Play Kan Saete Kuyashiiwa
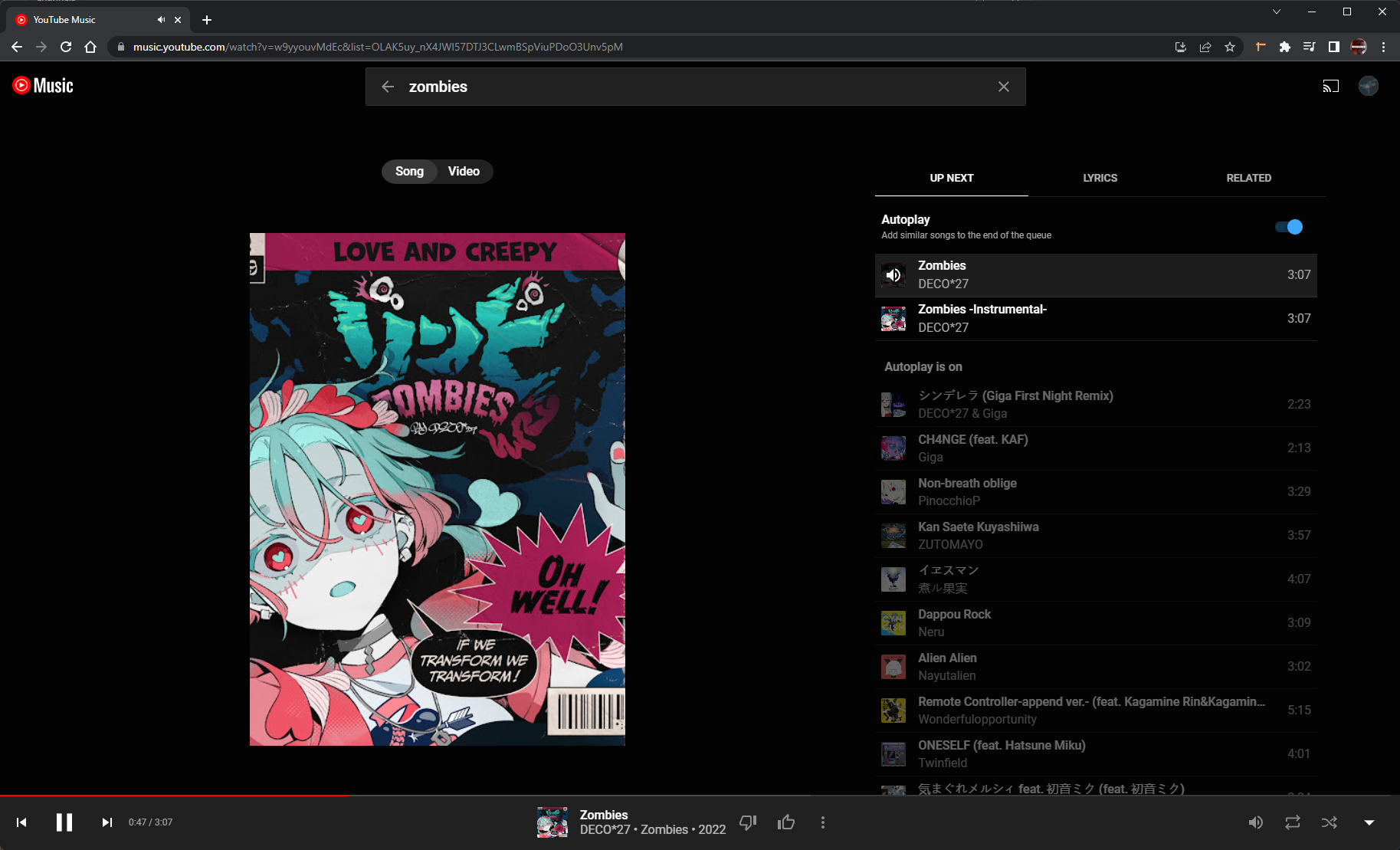This screenshot has height=850, width=1400. point(1096,536)
